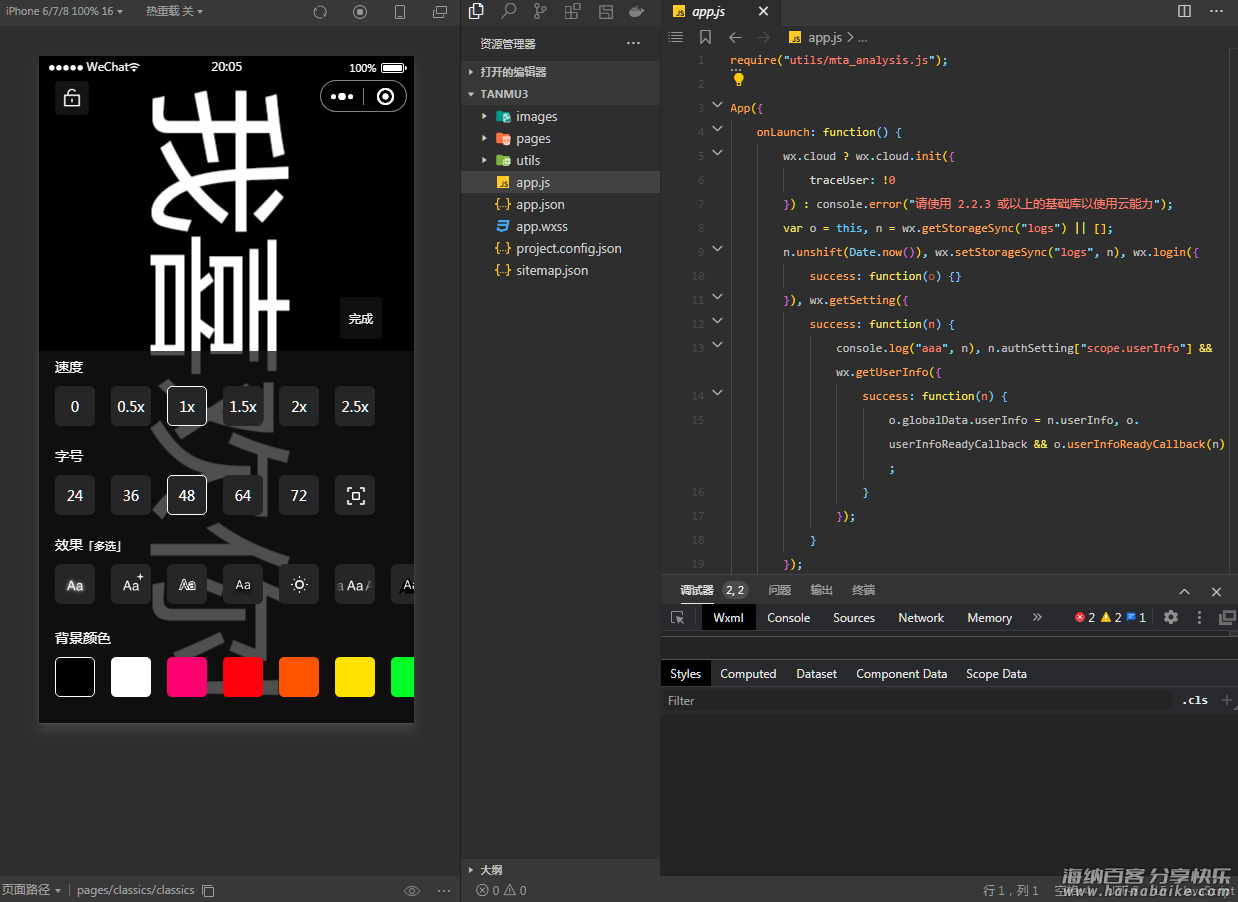
Task: Toggle the eye icon in the bottom bar
Action: tap(411, 890)
